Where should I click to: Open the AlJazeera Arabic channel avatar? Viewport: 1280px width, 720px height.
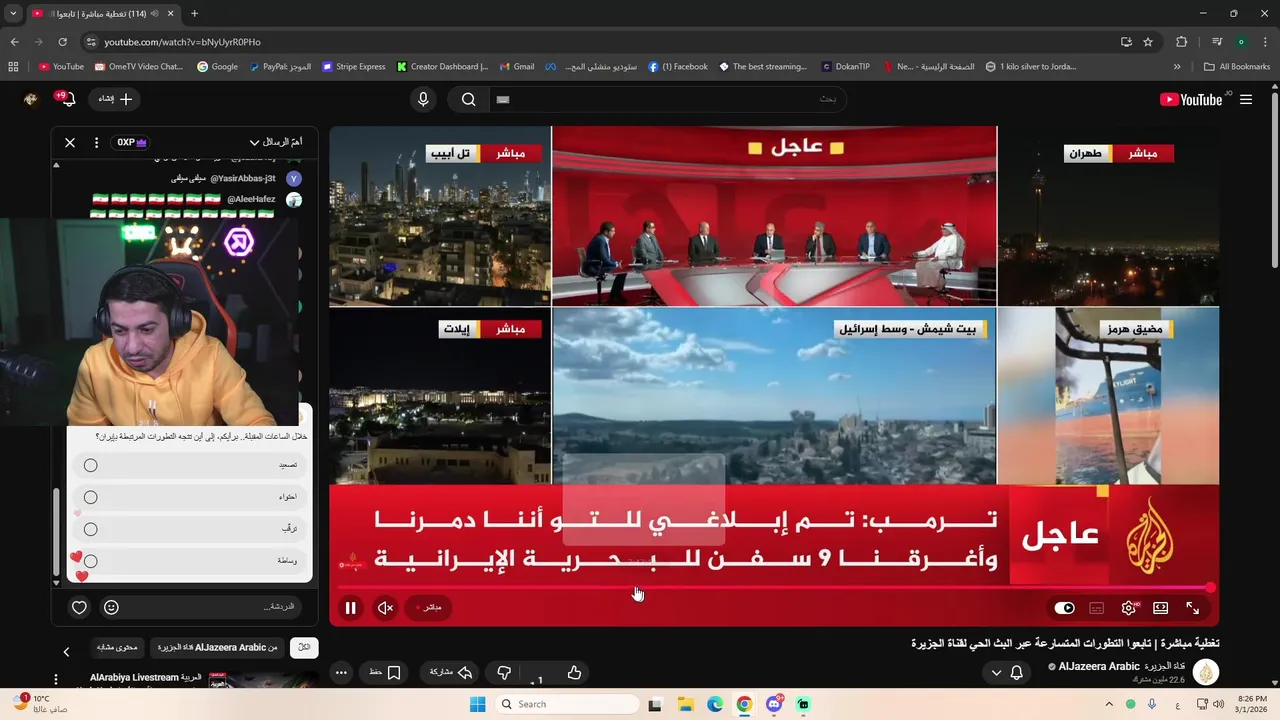(x=1207, y=672)
